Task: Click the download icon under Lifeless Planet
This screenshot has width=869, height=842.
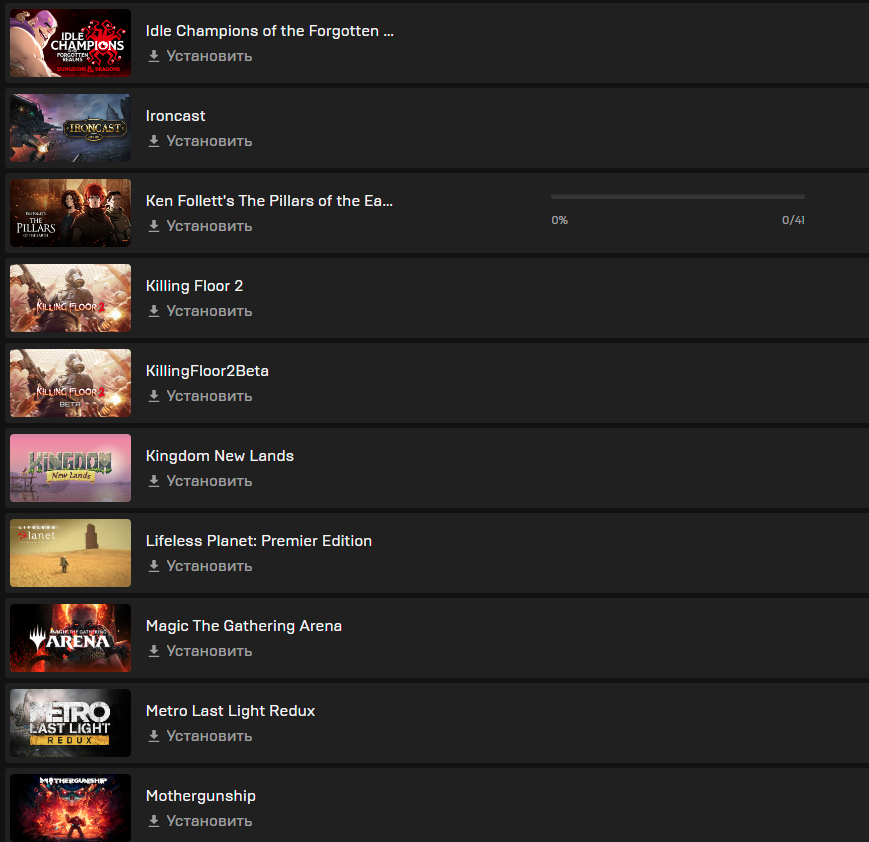Action: pyautogui.click(x=154, y=566)
